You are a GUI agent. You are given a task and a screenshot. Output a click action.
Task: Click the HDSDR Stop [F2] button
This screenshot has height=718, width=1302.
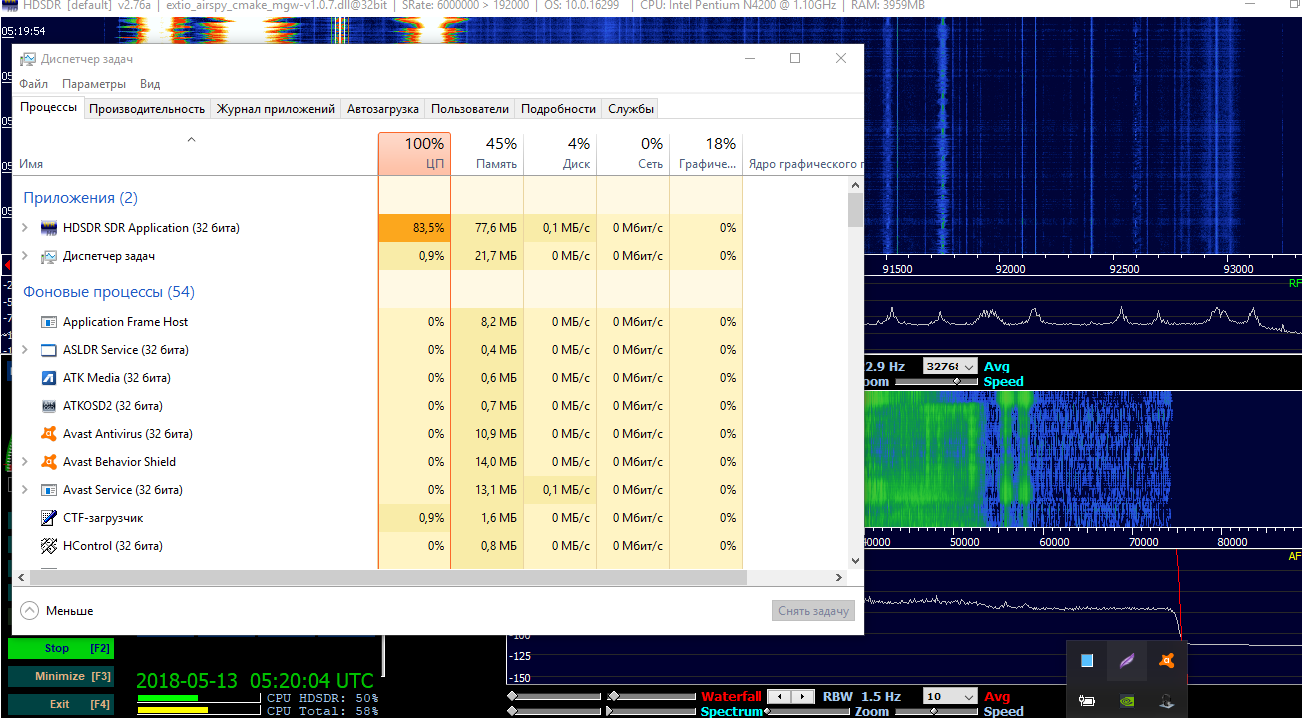60,648
